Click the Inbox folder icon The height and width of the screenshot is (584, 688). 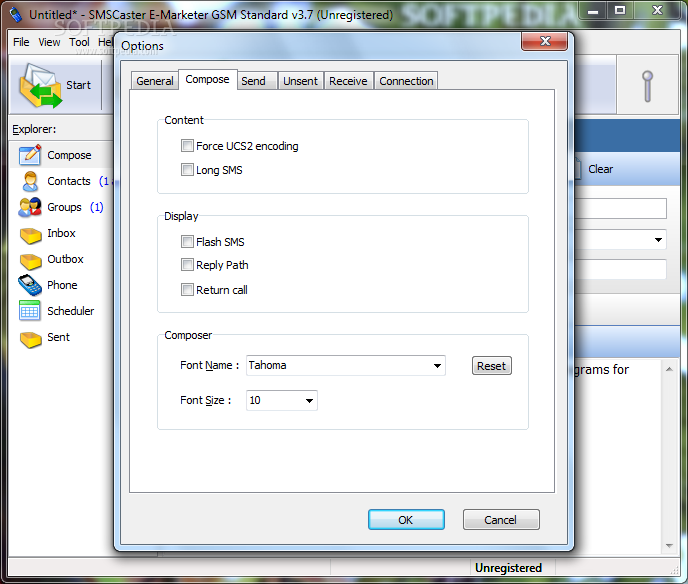click(x=30, y=235)
